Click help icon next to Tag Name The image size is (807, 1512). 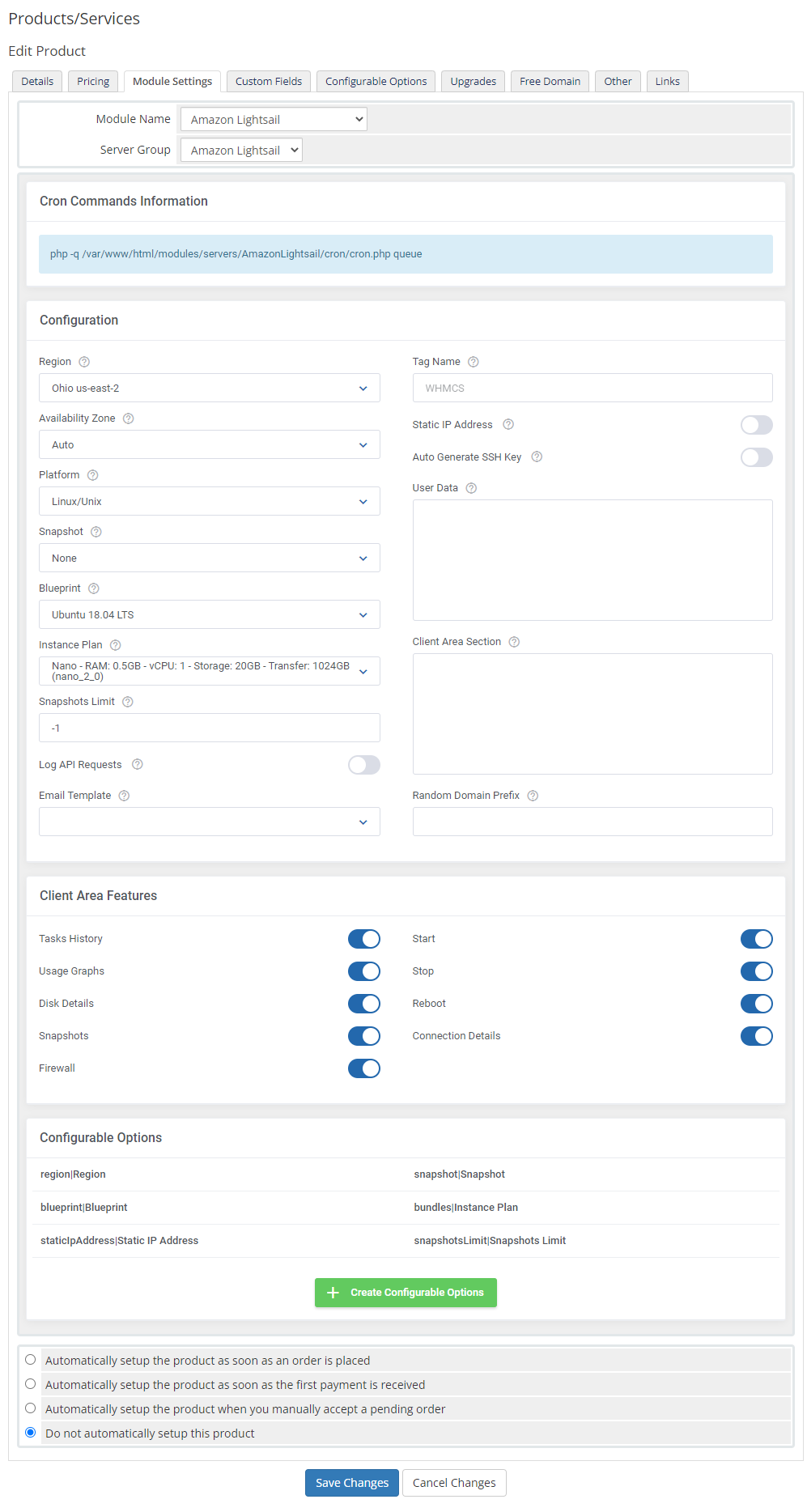tap(474, 362)
